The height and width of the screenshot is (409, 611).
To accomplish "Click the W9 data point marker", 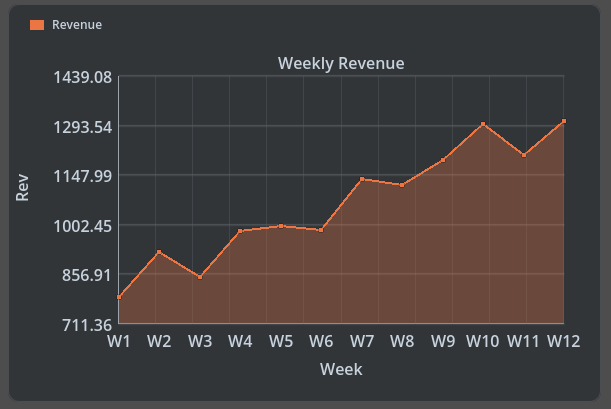I will tap(443, 160).
